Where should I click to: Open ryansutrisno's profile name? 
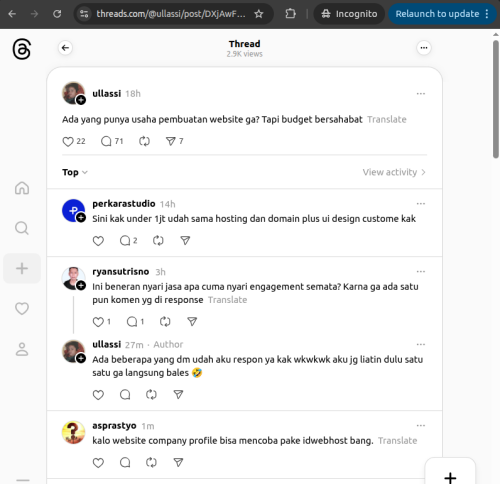(x=121, y=272)
